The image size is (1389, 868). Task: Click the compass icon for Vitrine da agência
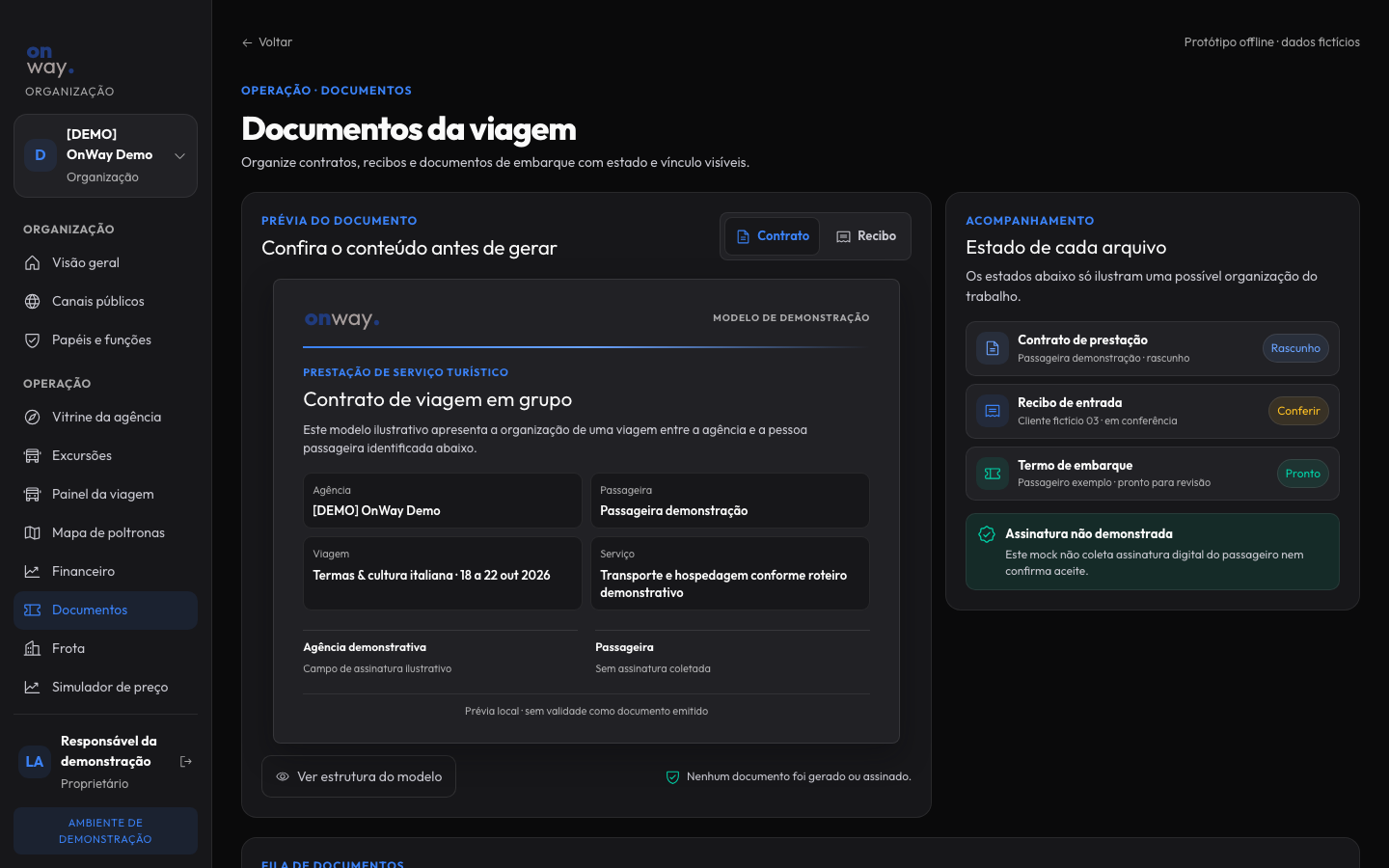tap(32, 417)
